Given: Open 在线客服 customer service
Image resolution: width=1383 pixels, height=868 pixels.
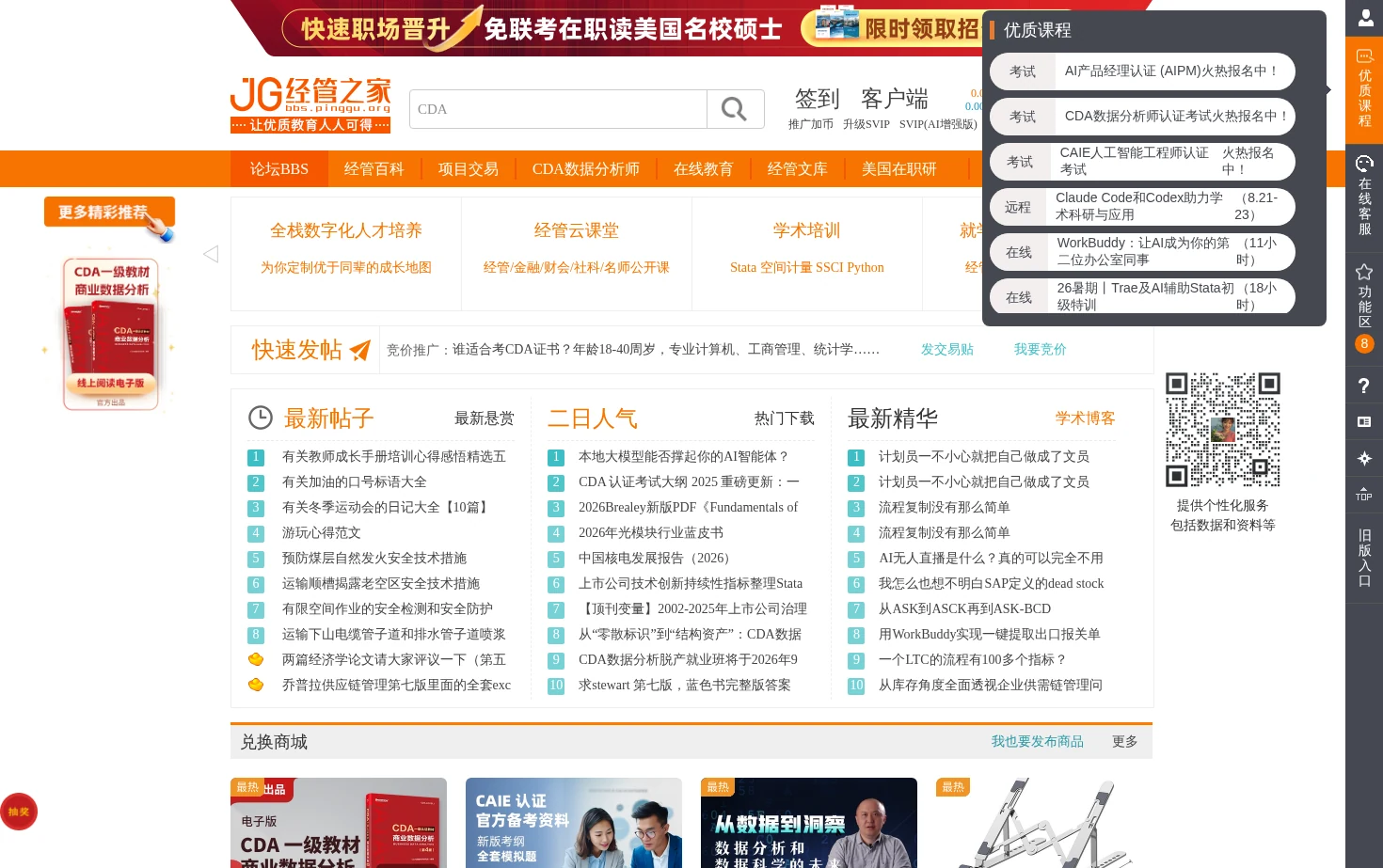Looking at the screenshot, I should tap(1364, 197).
